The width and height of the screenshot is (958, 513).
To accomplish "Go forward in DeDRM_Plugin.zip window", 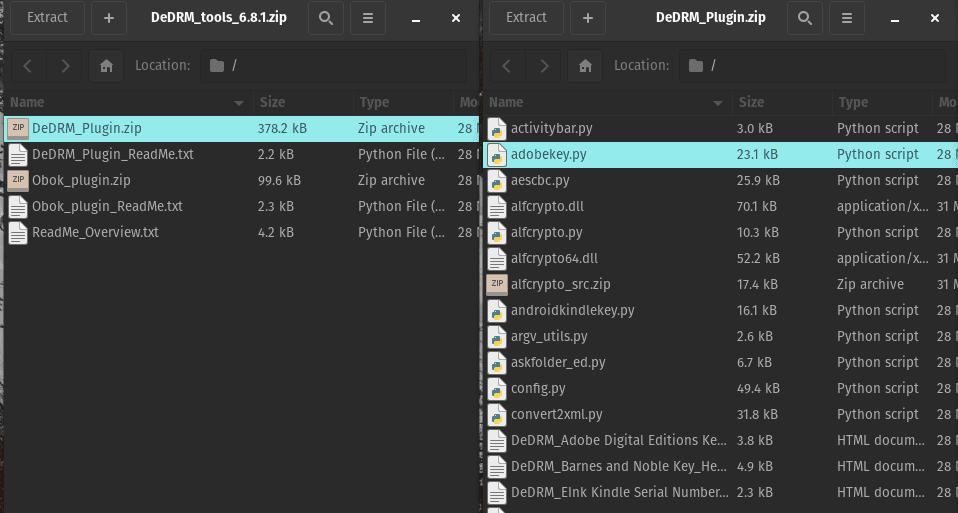I will pos(544,65).
